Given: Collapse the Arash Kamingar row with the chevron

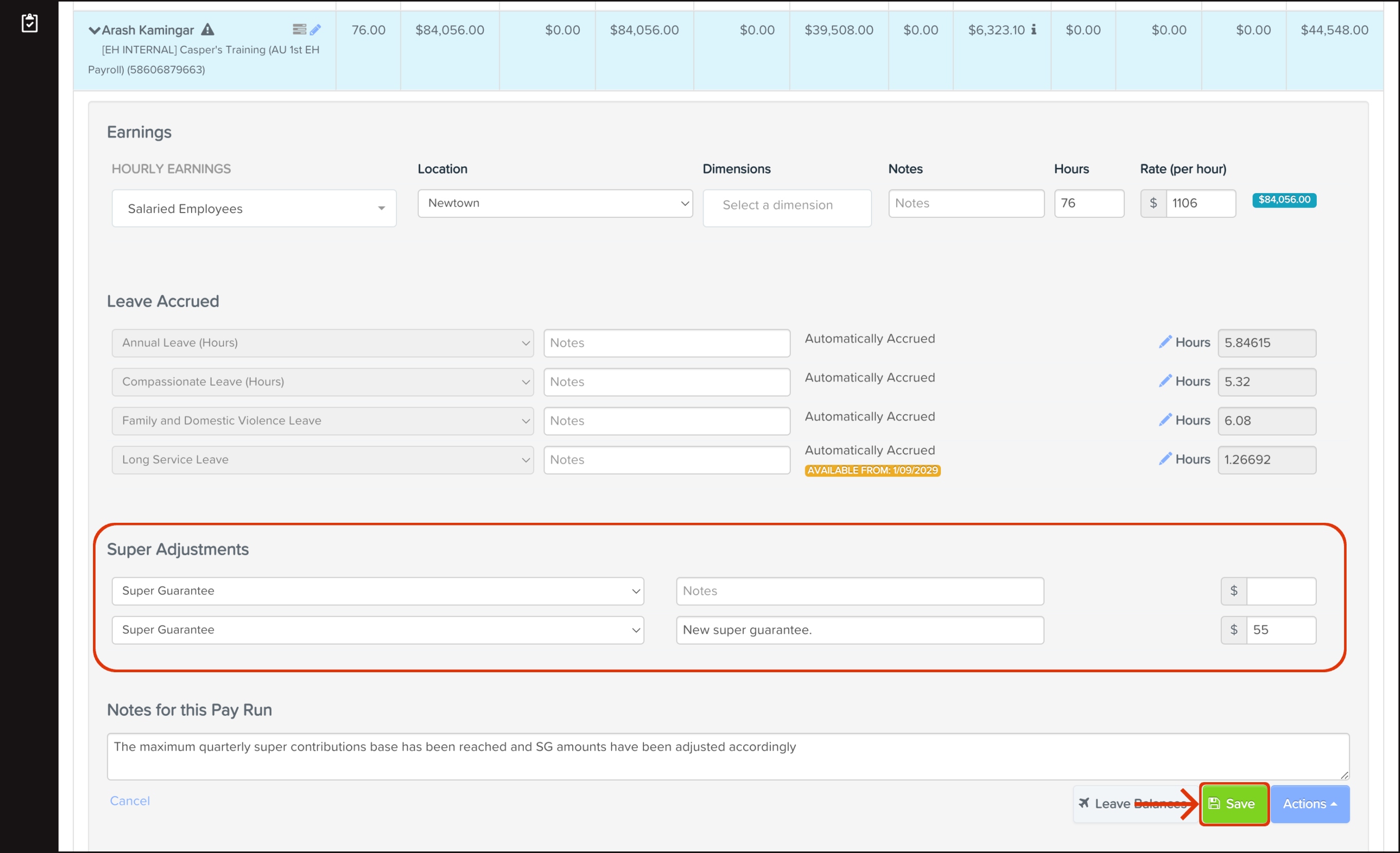Looking at the screenshot, I should pos(94,30).
